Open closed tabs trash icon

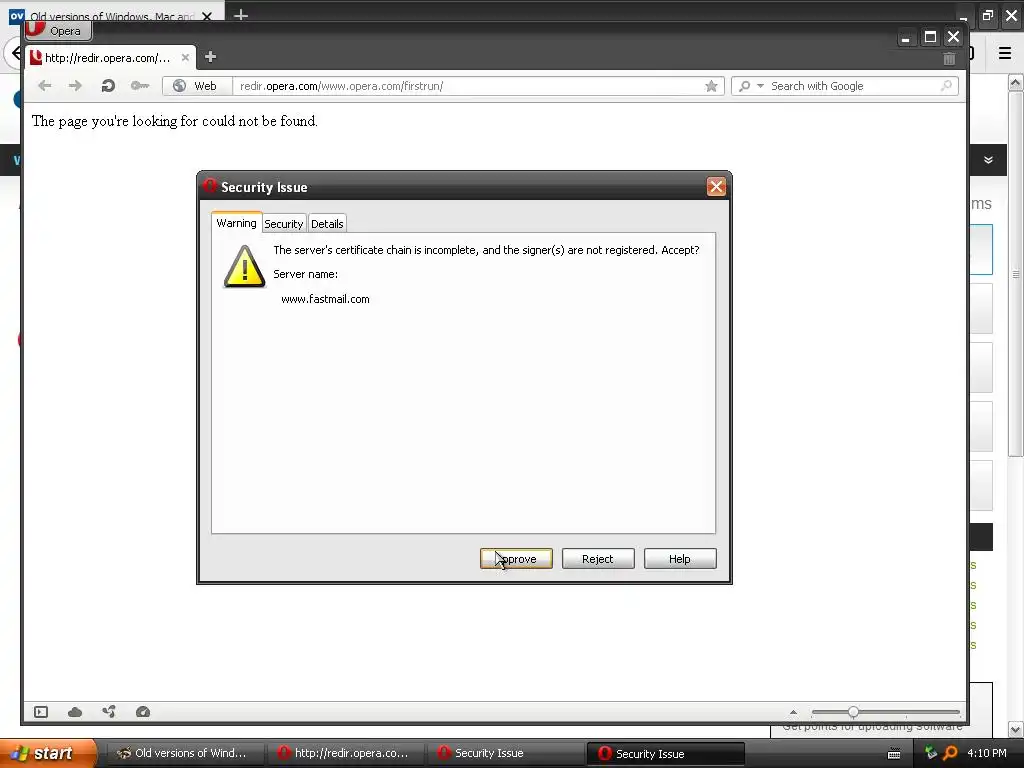949,59
